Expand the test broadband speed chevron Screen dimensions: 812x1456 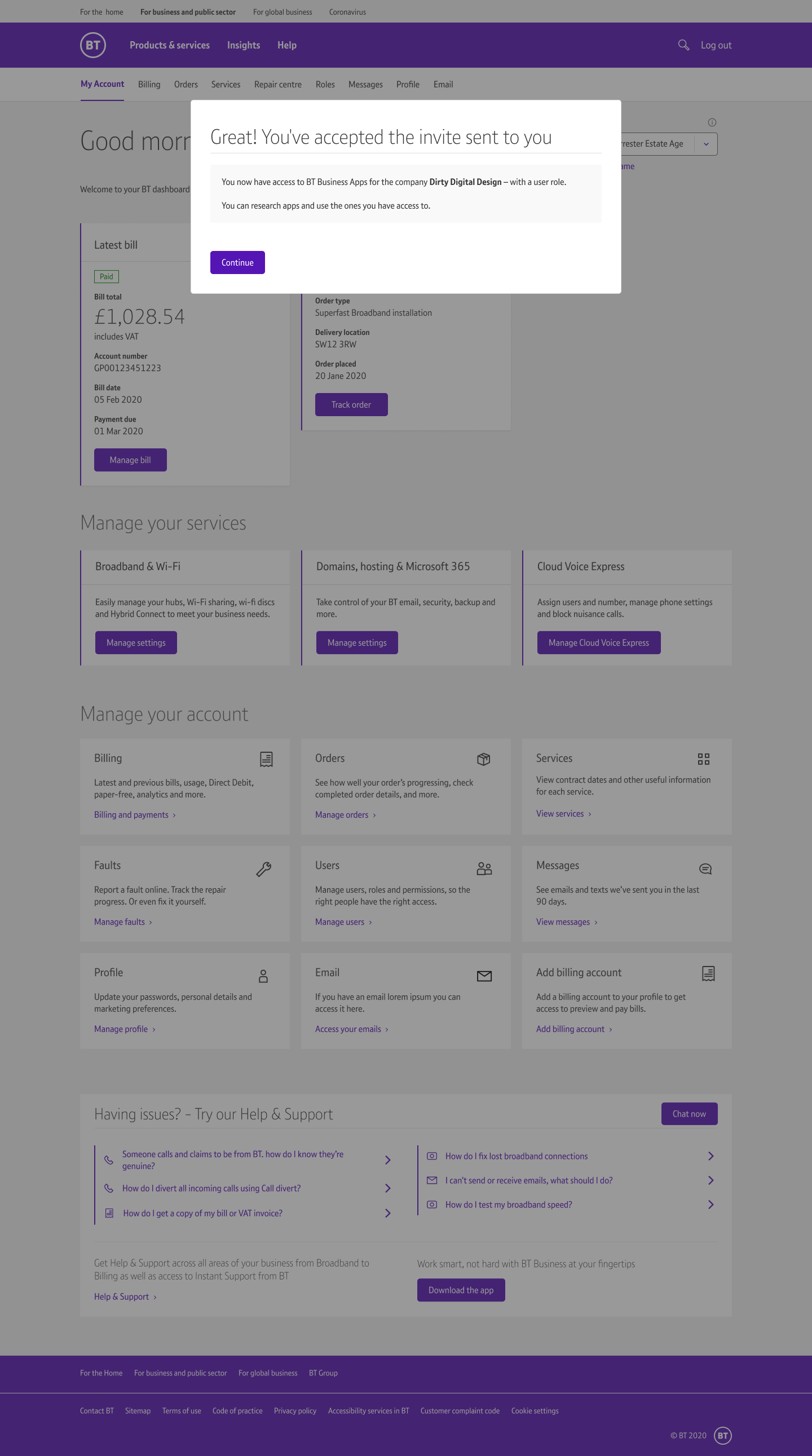point(711,1204)
